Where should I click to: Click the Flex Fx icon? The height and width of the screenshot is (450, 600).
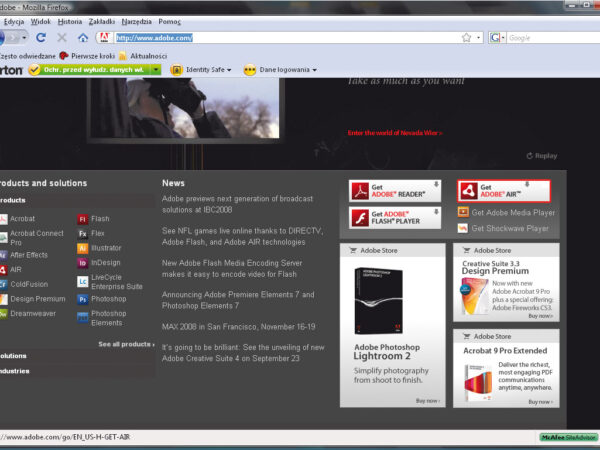pyautogui.click(x=83, y=233)
